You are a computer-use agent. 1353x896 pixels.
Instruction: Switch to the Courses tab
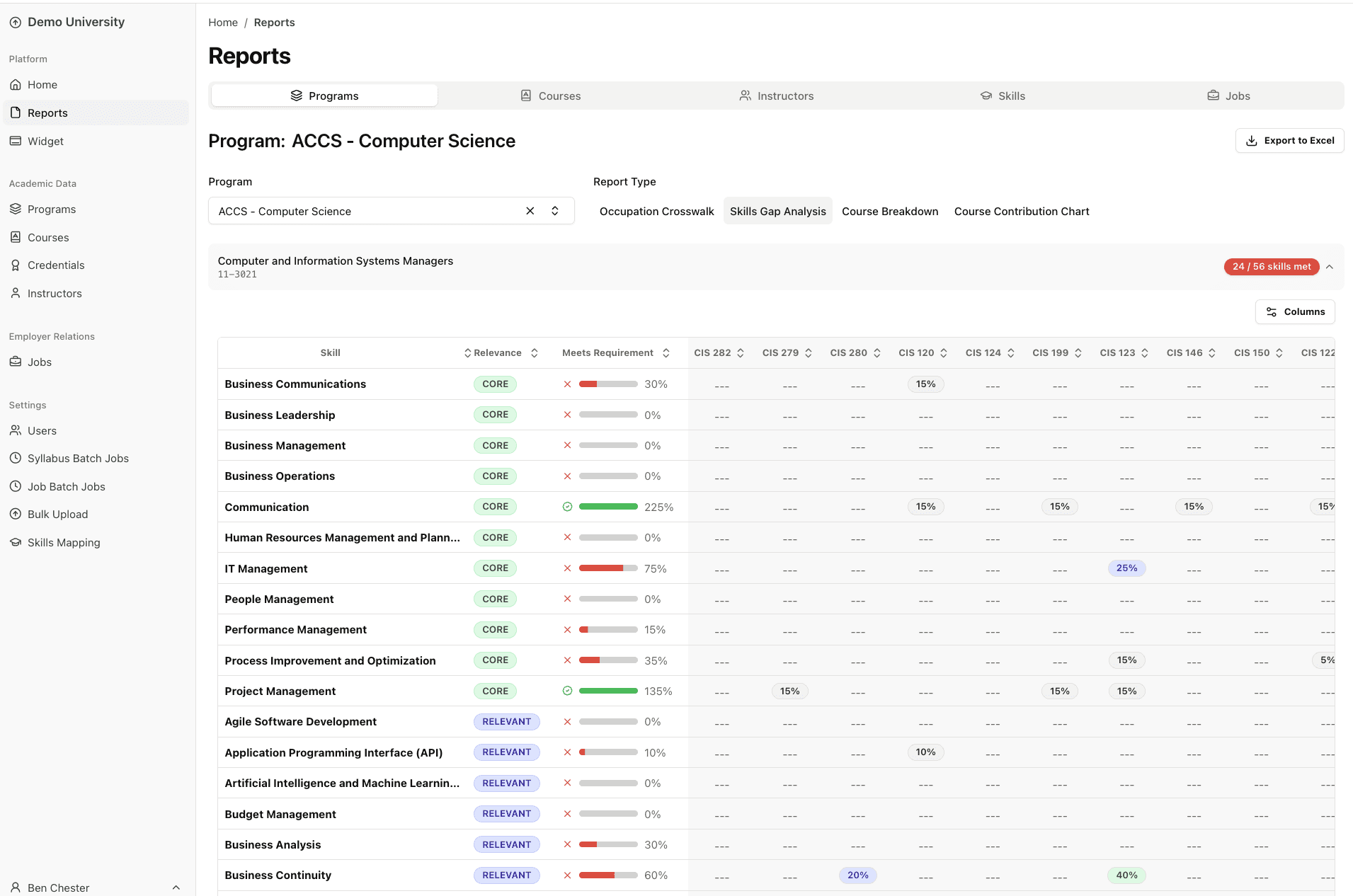(550, 96)
